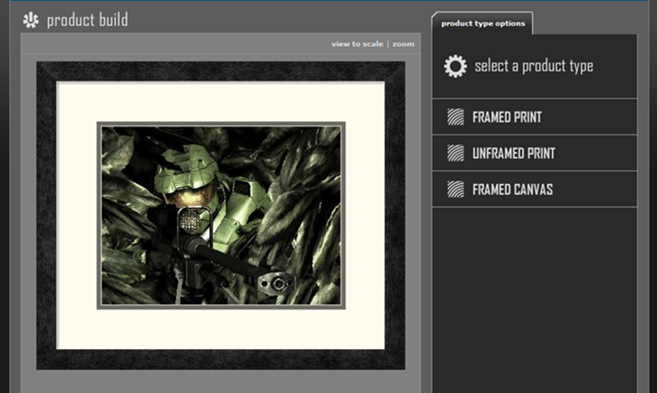Click the view to scale link
657x393 pixels.
(x=357, y=44)
